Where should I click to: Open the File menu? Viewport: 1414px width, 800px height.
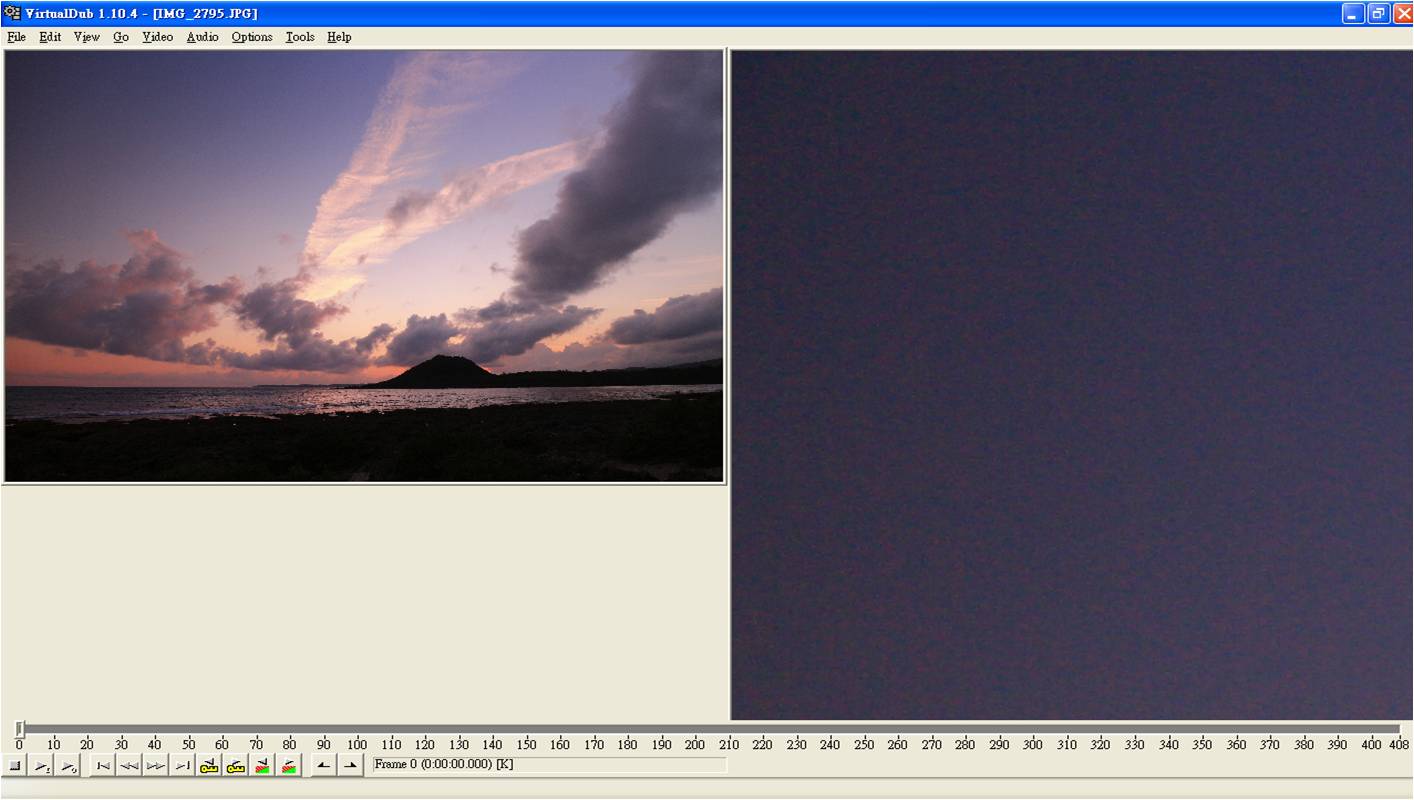[16, 37]
